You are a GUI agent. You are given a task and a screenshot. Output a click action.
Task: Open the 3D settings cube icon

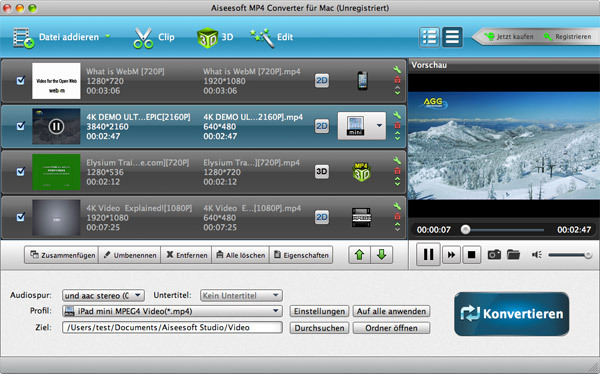(x=207, y=38)
